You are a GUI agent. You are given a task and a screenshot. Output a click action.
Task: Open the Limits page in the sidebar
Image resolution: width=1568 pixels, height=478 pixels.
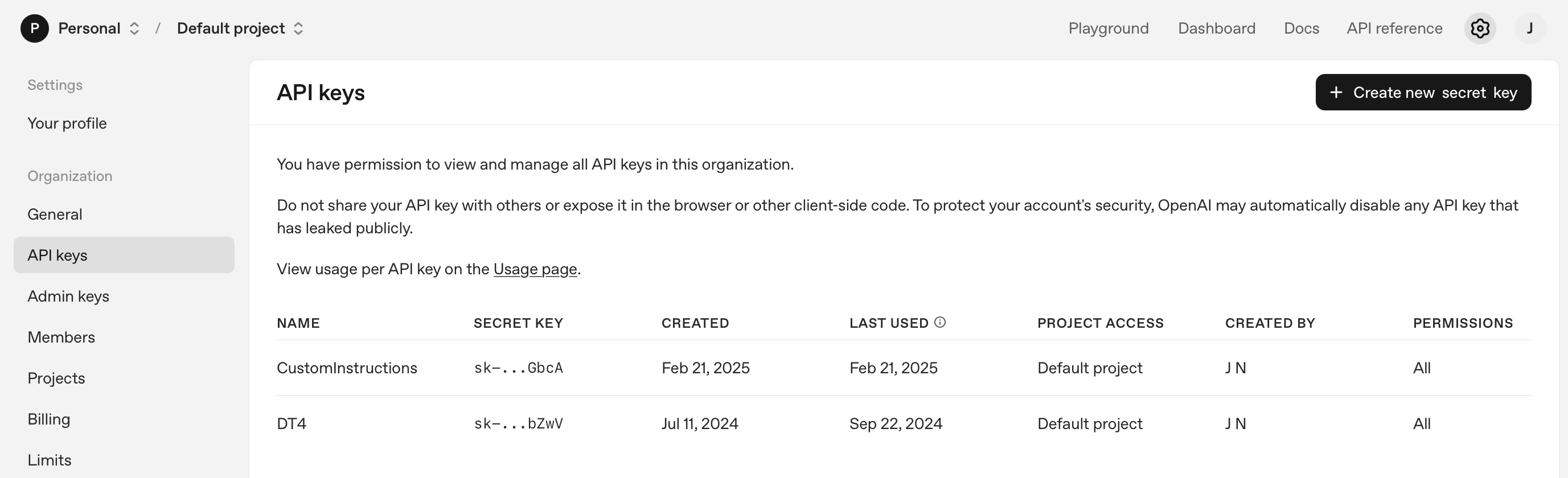click(50, 460)
